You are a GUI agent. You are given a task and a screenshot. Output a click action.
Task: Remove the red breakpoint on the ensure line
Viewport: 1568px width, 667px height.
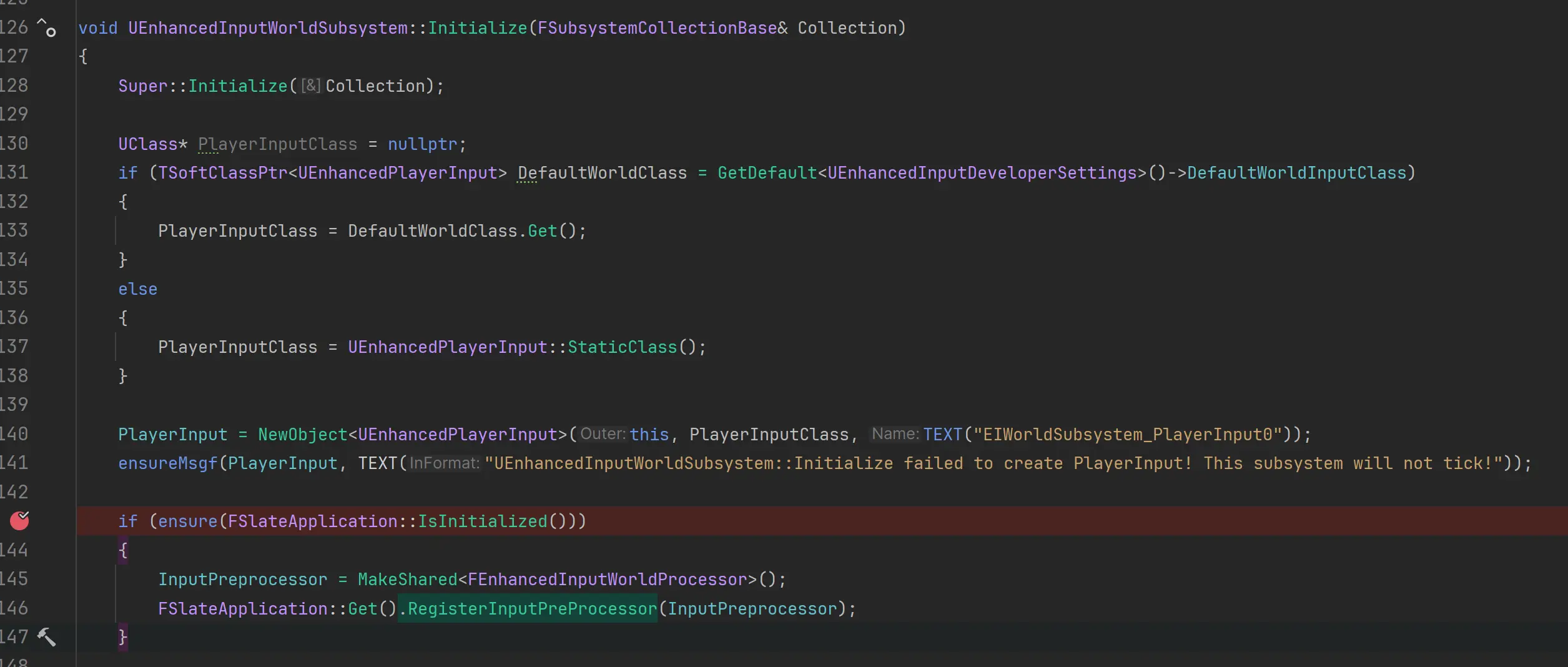point(19,520)
